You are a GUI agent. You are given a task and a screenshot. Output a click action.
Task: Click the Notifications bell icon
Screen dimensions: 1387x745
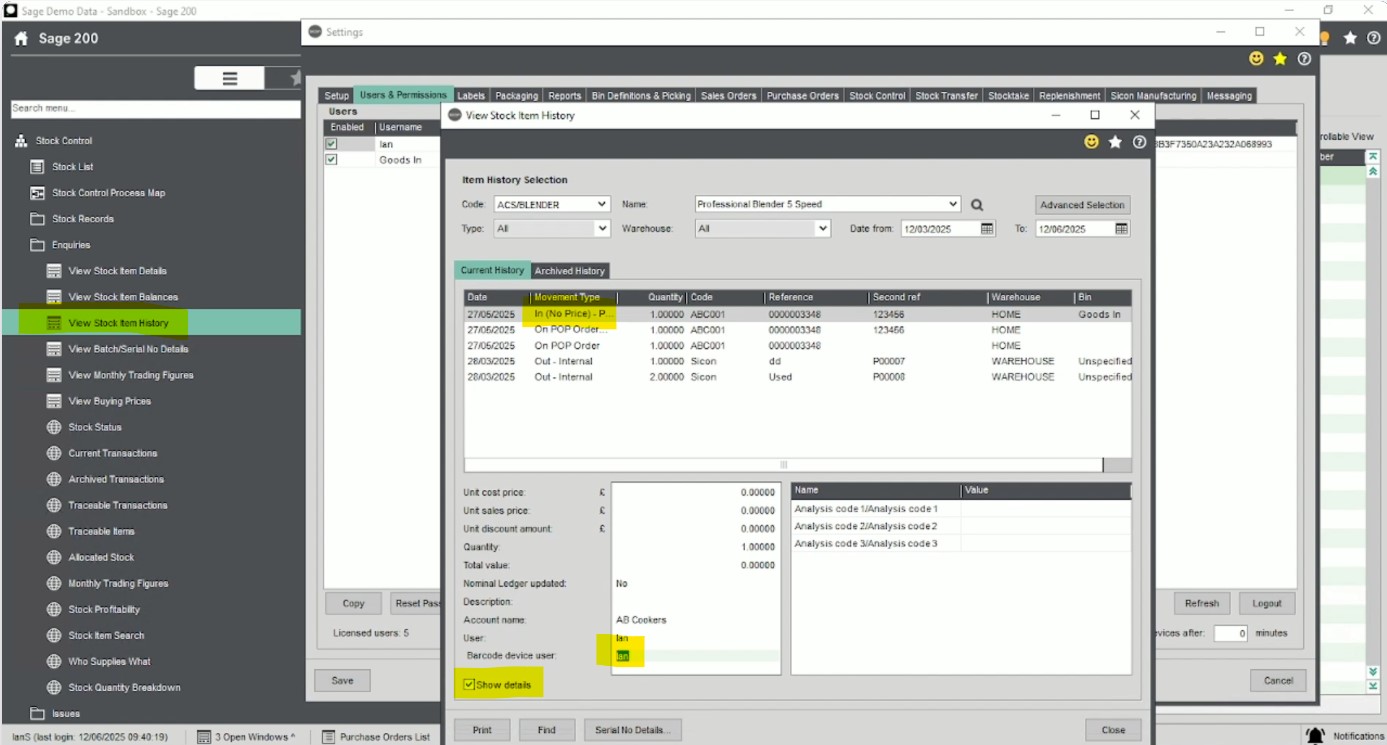1315,736
